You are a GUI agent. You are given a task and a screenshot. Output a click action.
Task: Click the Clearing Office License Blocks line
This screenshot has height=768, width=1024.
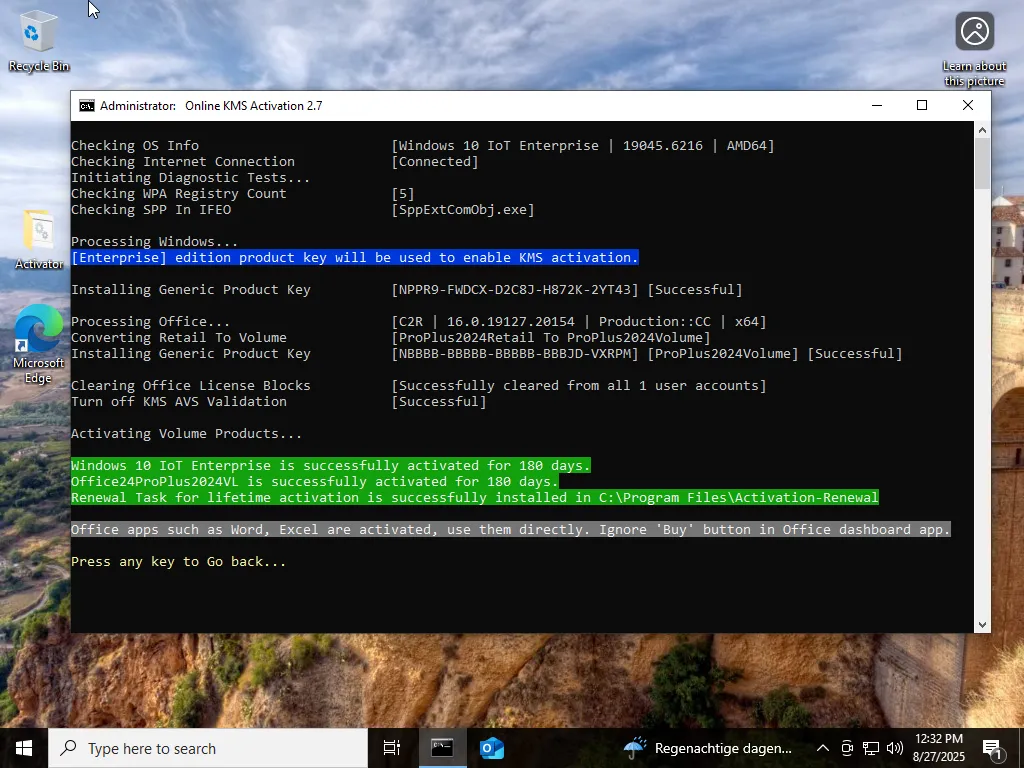click(x=419, y=385)
